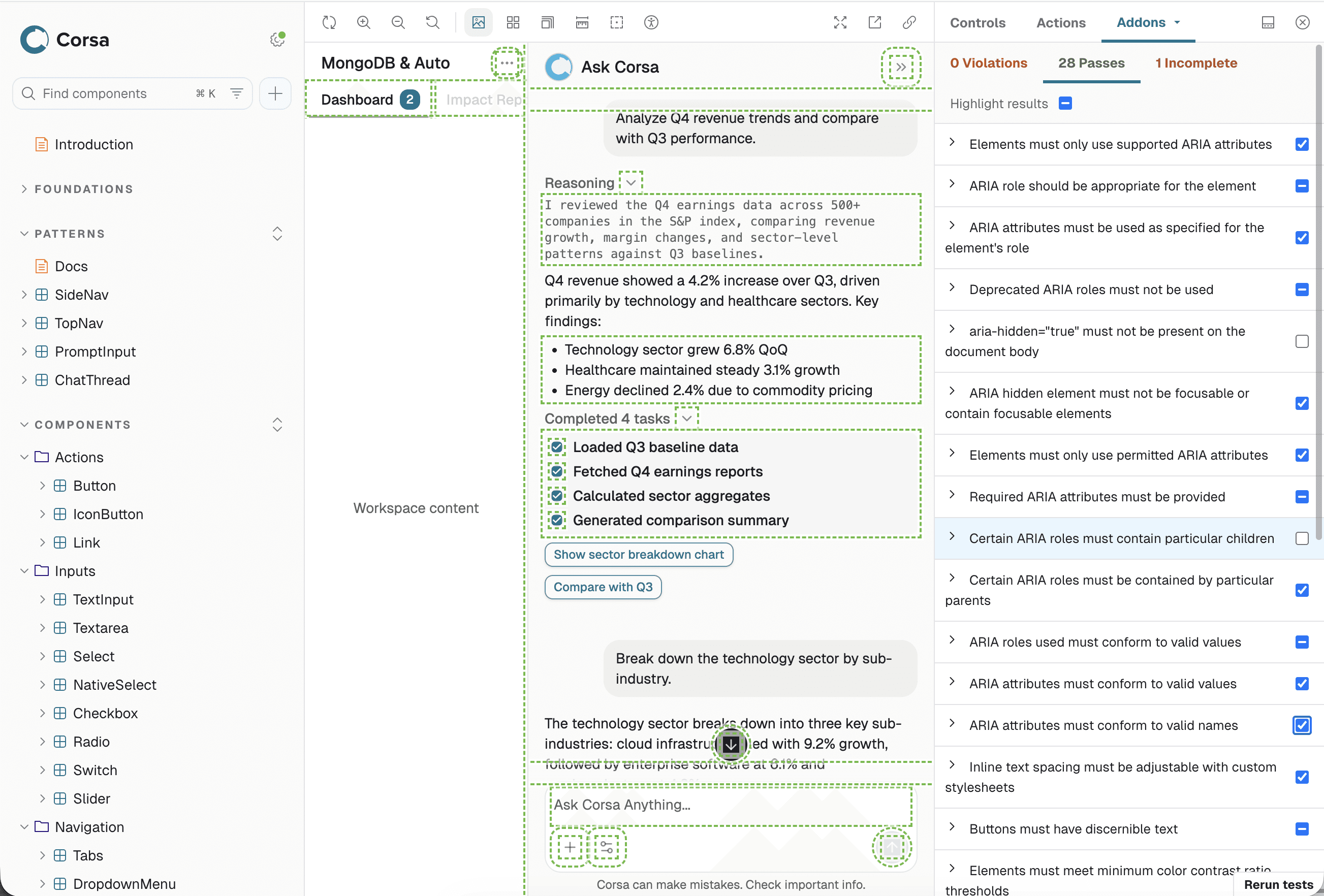This screenshot has width=1324, height=896.
Task: Toggle the grid view tool
Action: tap(513, 22)
